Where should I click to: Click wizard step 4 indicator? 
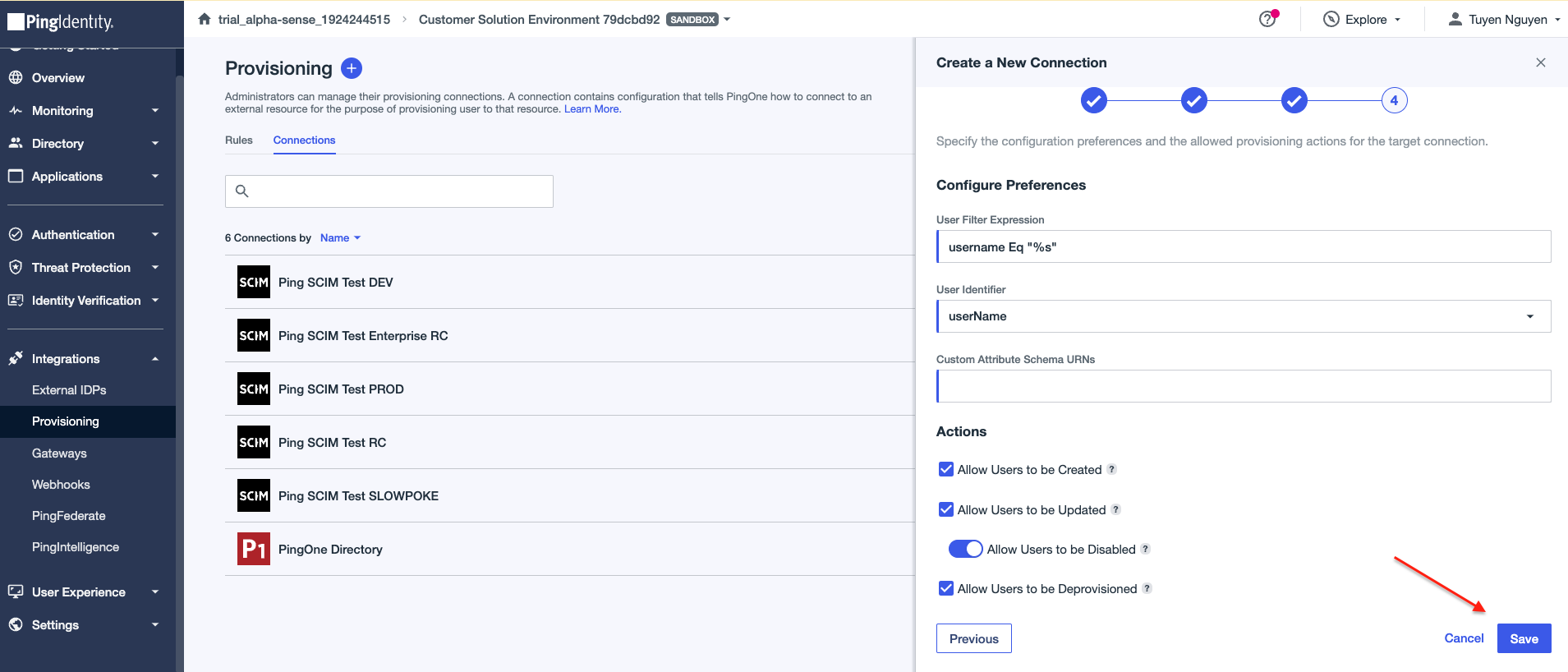pyautogui.click(x=1394, y=100)
